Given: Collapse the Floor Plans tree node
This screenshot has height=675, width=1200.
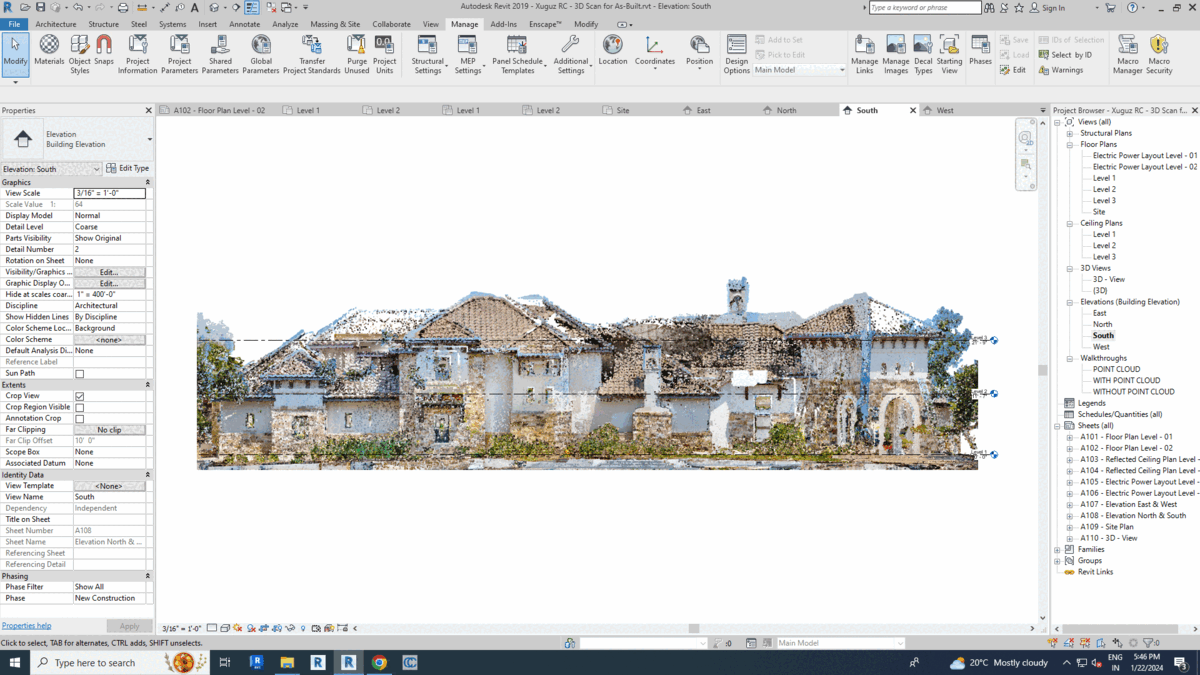Looking at the screenshot, I should [1069, 145].
